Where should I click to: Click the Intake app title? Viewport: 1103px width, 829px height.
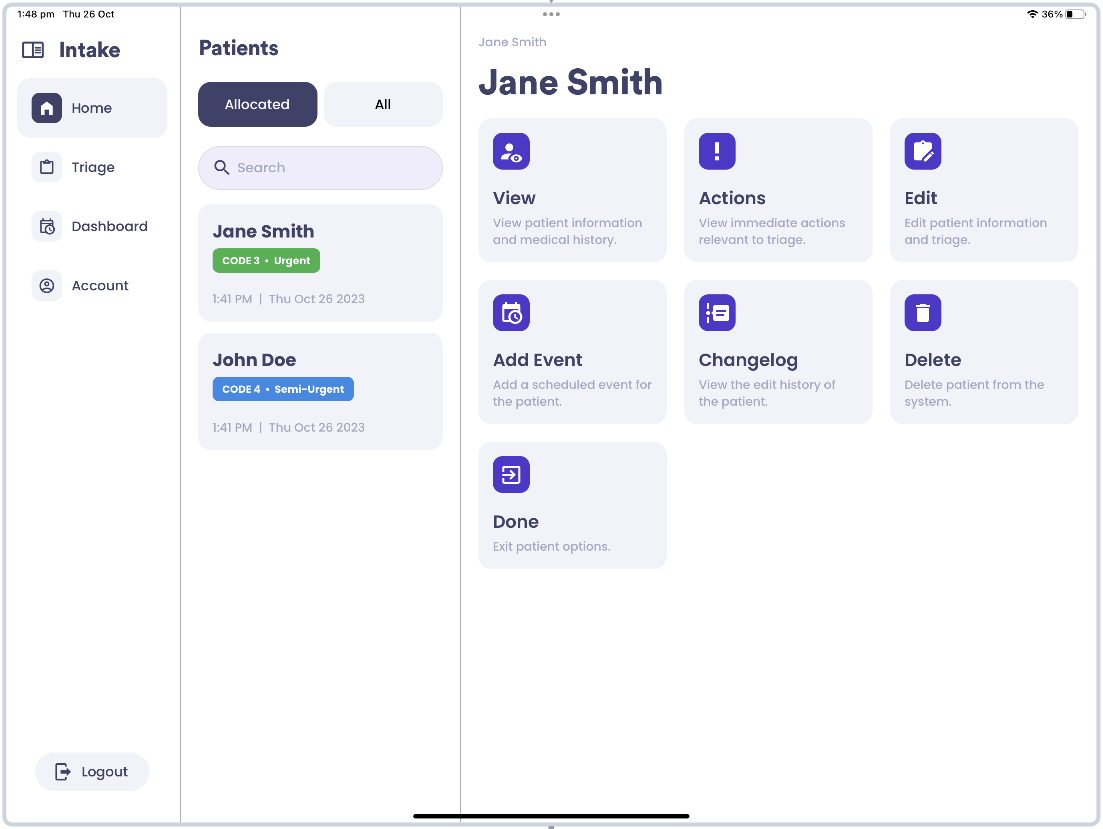coord(89,50)
